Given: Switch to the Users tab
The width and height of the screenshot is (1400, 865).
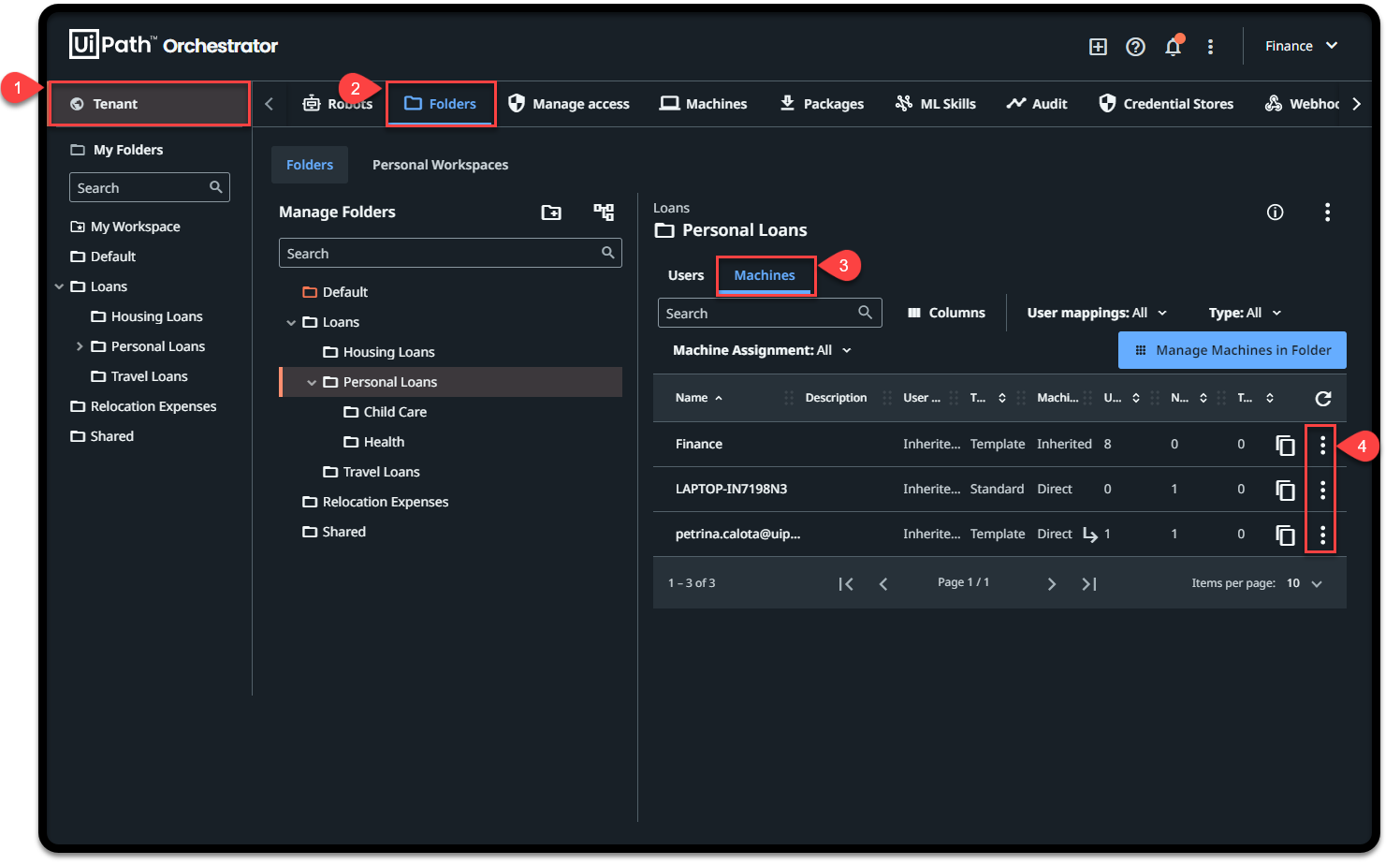Looking at the screenshot, I should click(x=686, y=275).
